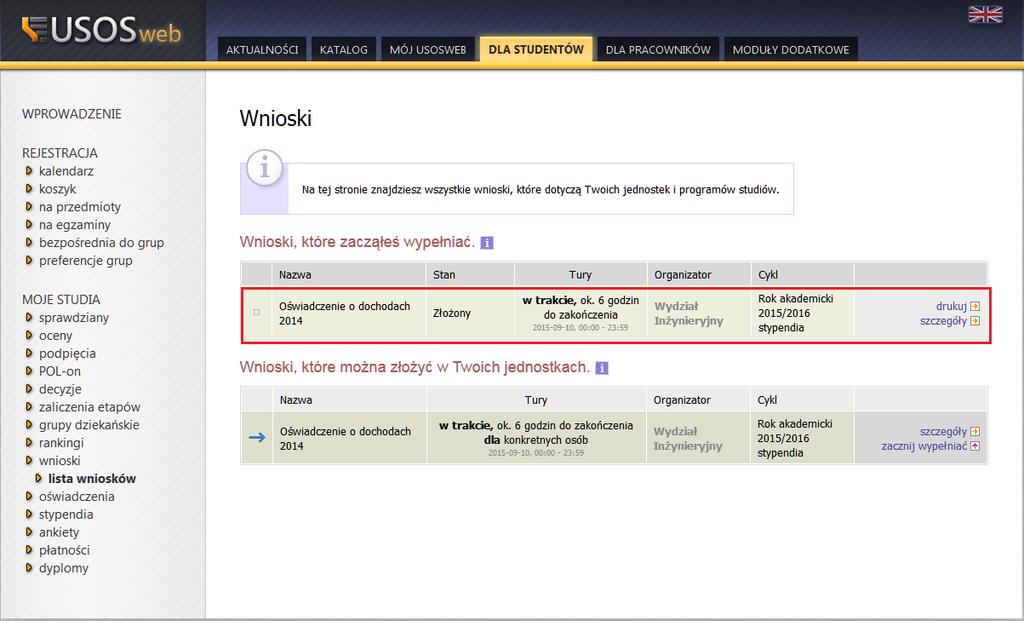The height and width of the screenshot is (621, 1024).
Task: Open the DLA PRACOWNIKÓW tab
Action: pyautogui.click(x=658, y=50)
